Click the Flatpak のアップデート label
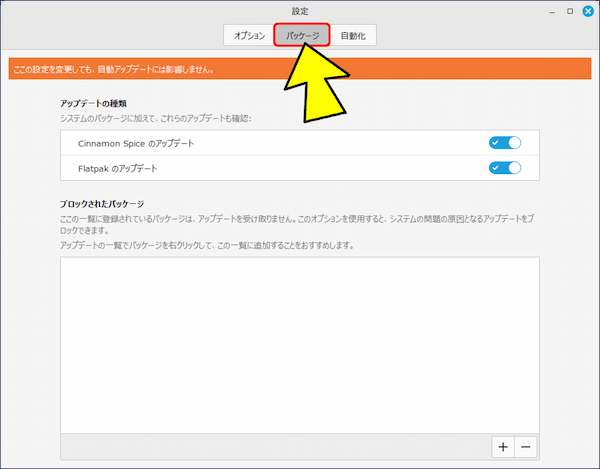The image size is (600, 469). tap(117, 169)
